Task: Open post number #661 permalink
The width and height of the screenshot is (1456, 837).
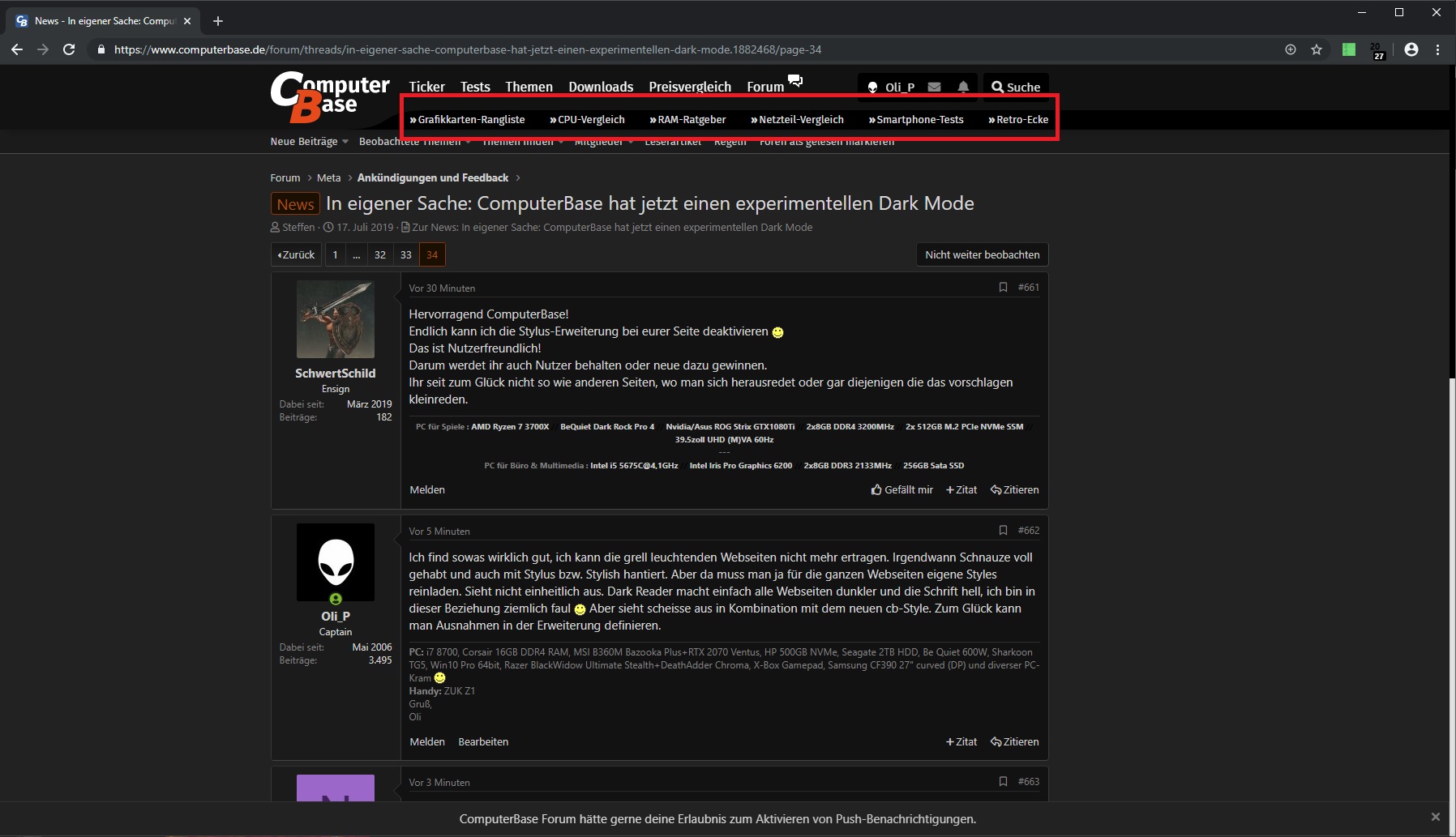Action: [1029, 287]
